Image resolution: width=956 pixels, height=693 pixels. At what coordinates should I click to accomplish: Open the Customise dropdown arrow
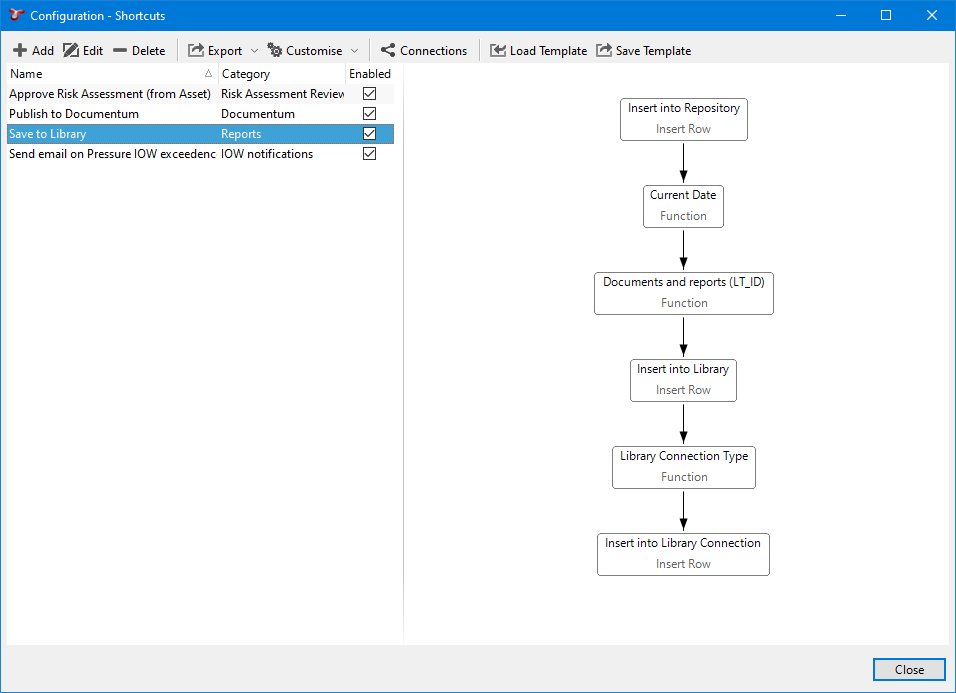[354, 51]
